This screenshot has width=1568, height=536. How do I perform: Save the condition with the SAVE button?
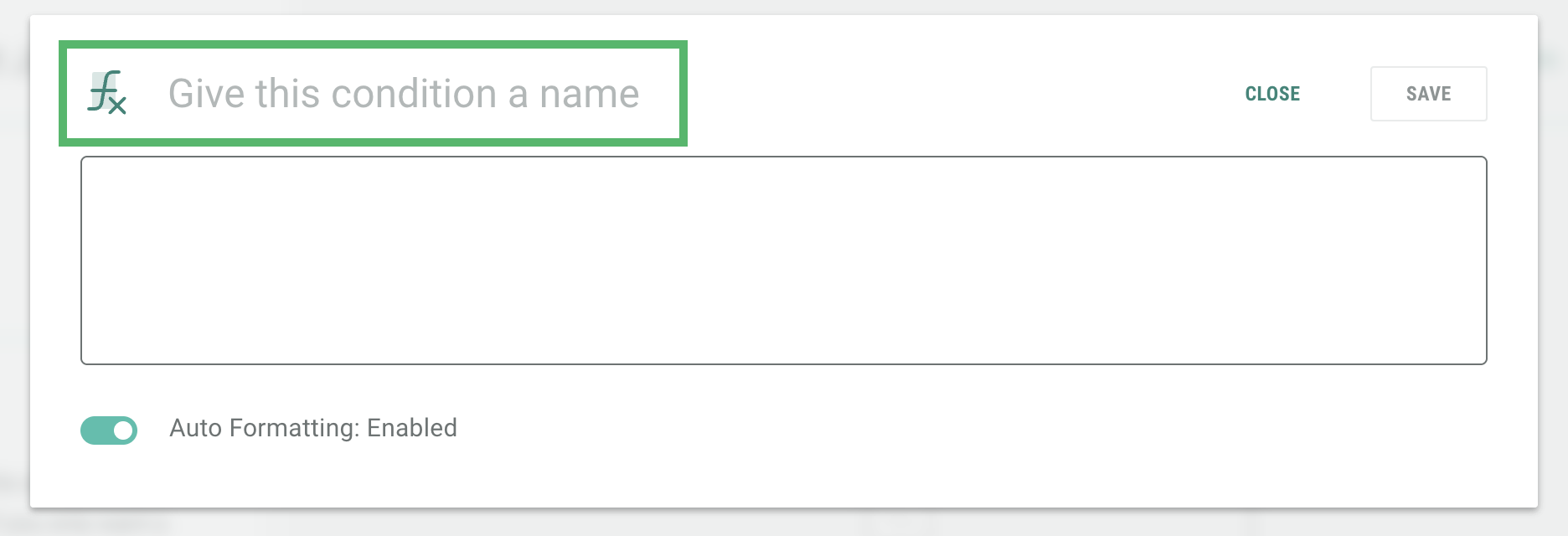click(x=1428, y=94)
